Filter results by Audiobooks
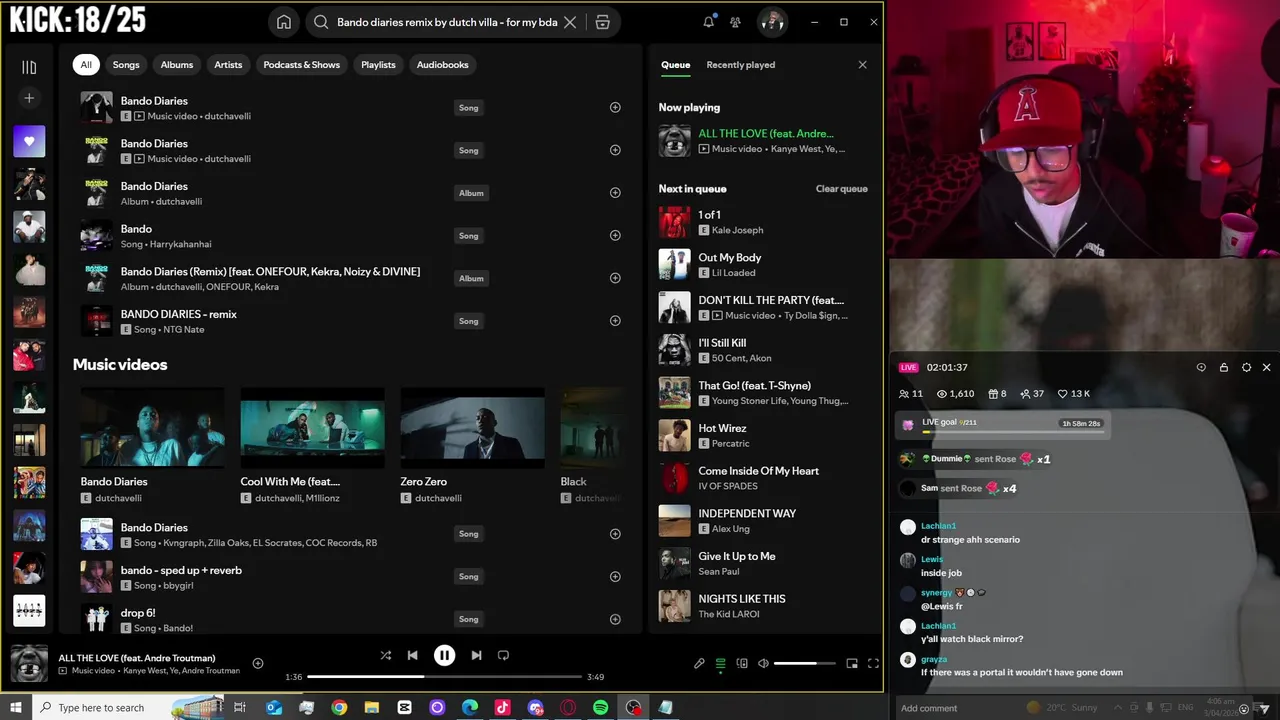This screenshot has height=720, width=1280. pos(442,65)
